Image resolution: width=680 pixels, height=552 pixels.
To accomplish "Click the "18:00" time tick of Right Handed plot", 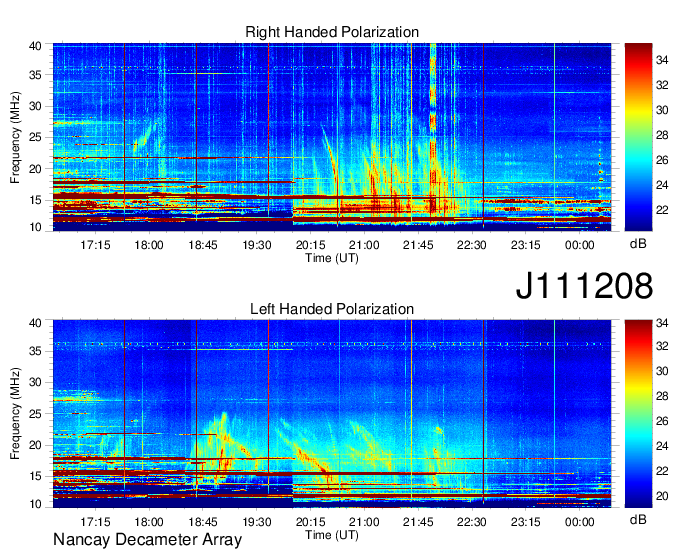I will pyautogui.click(x=149, y=245).
